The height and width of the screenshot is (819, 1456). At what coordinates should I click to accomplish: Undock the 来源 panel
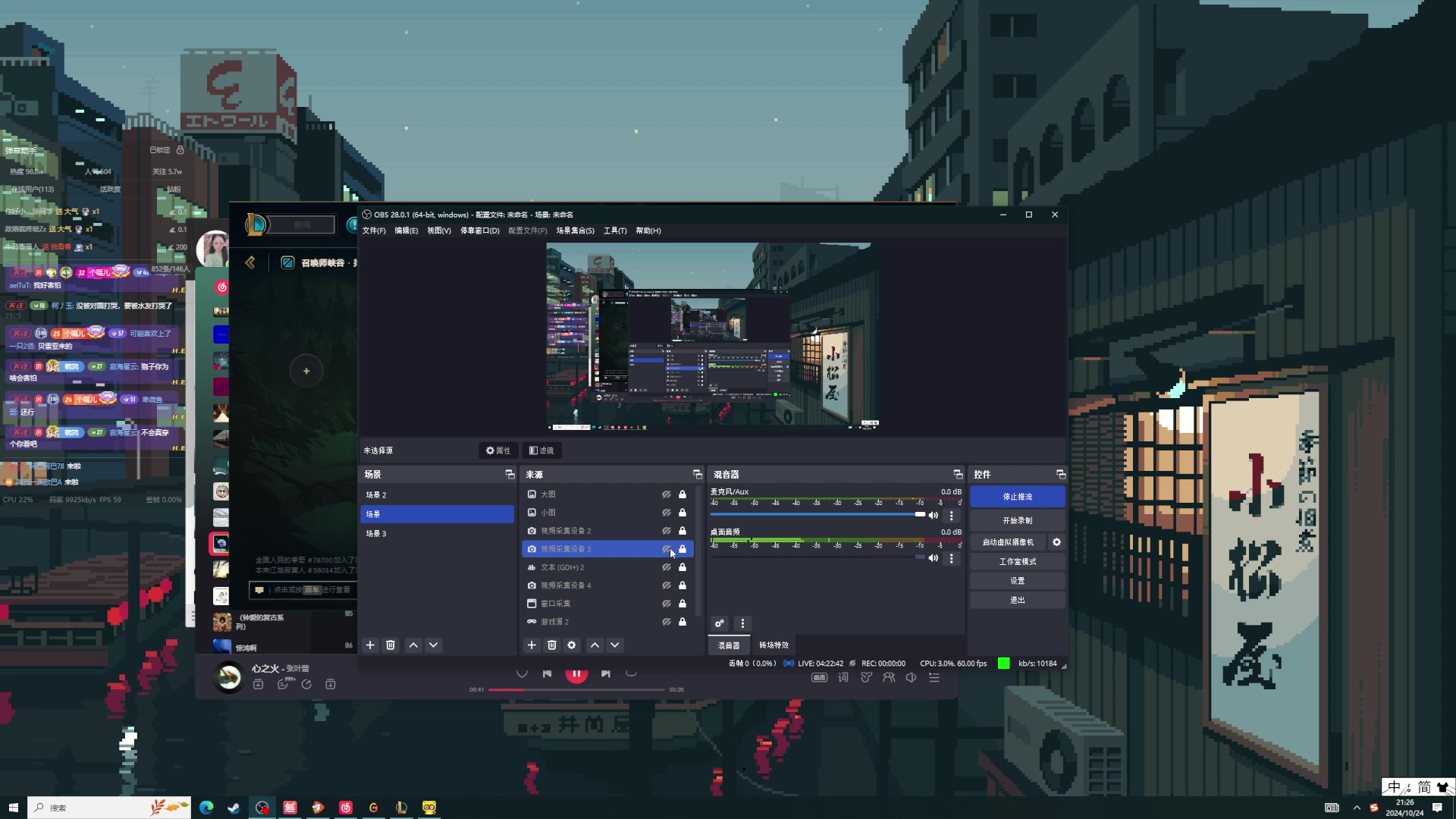698,475
